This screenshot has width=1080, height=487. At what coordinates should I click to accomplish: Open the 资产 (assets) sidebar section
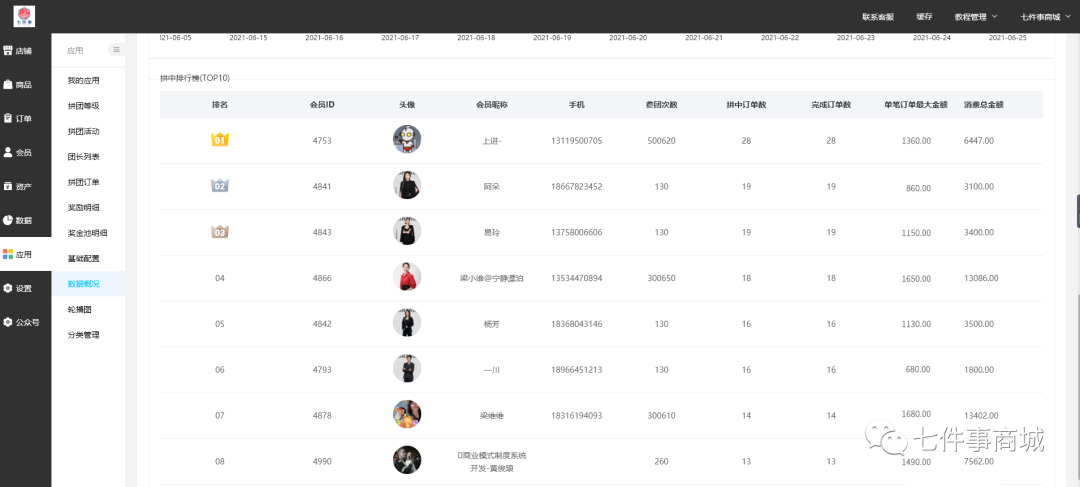click(x=18, y=186)
